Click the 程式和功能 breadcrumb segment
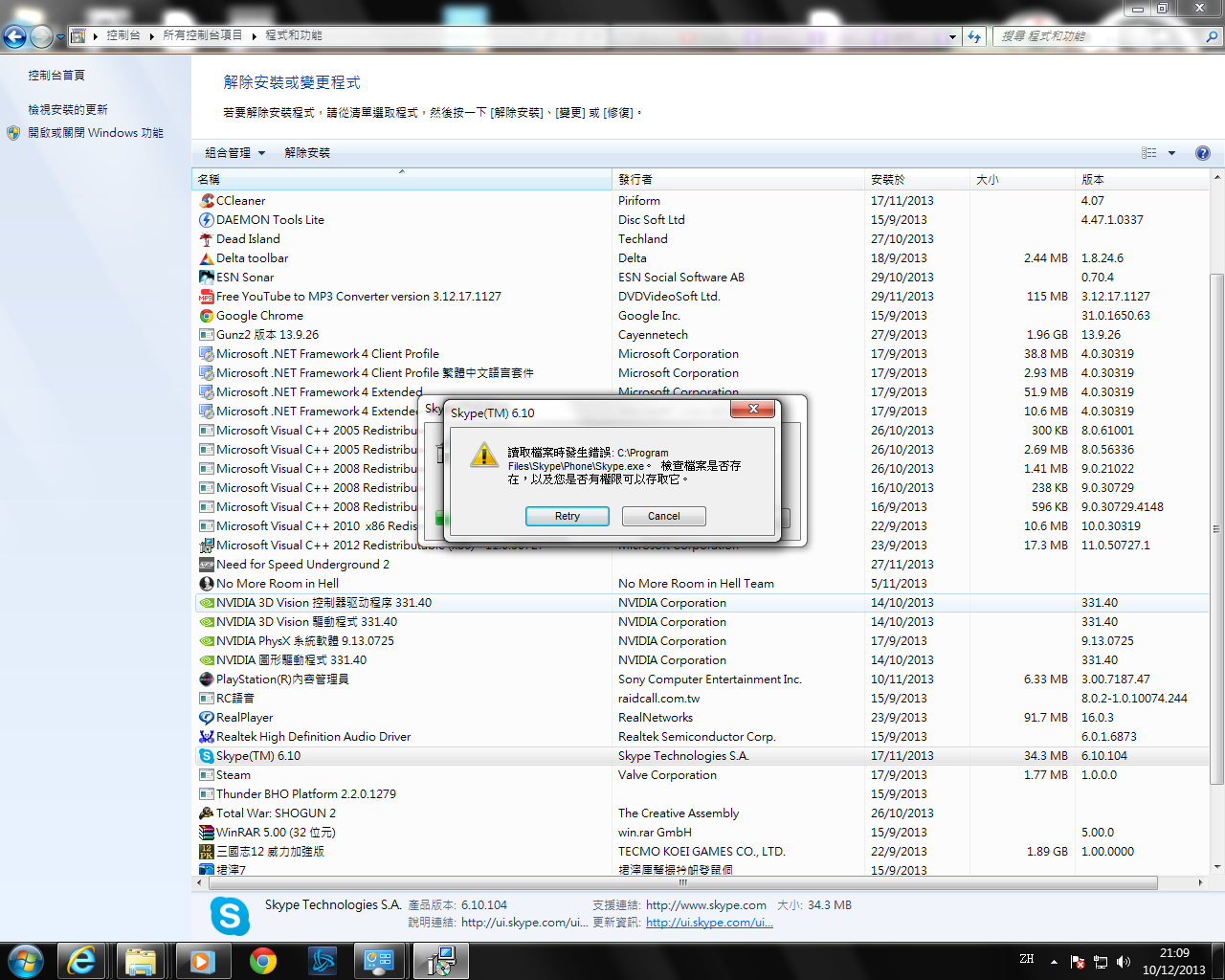 point(293,35)
